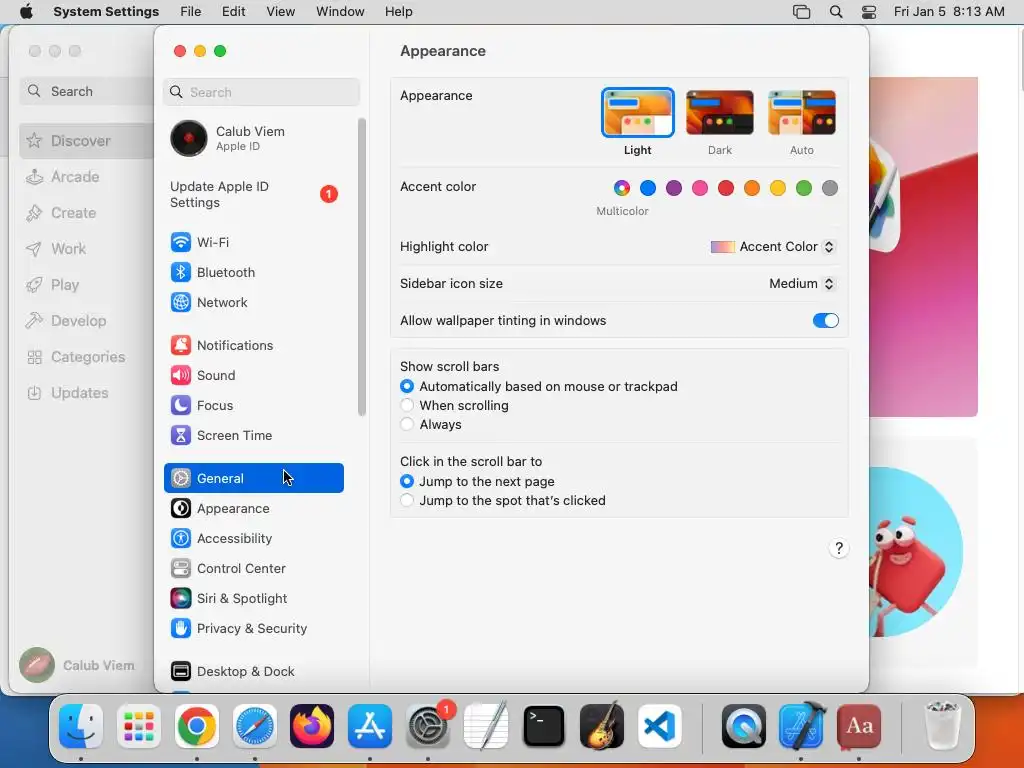1024x768 pixels.
Task: Open the Window menu
Action: [340, 12]
